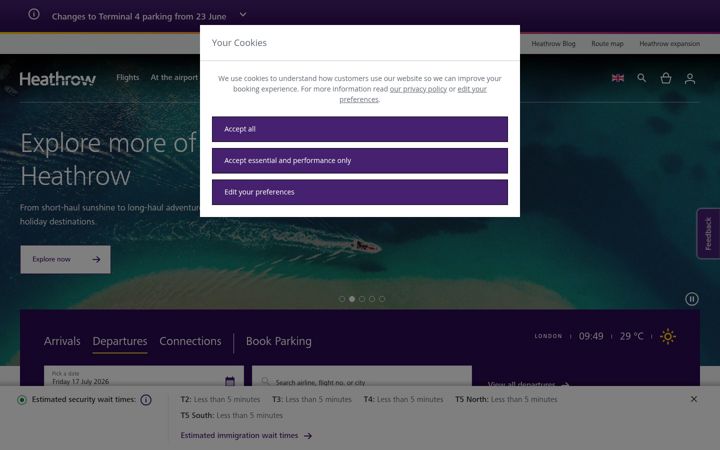Open the shopping basket icon
The height and width of the screenshot is (450, 720).
pos(666,79)
